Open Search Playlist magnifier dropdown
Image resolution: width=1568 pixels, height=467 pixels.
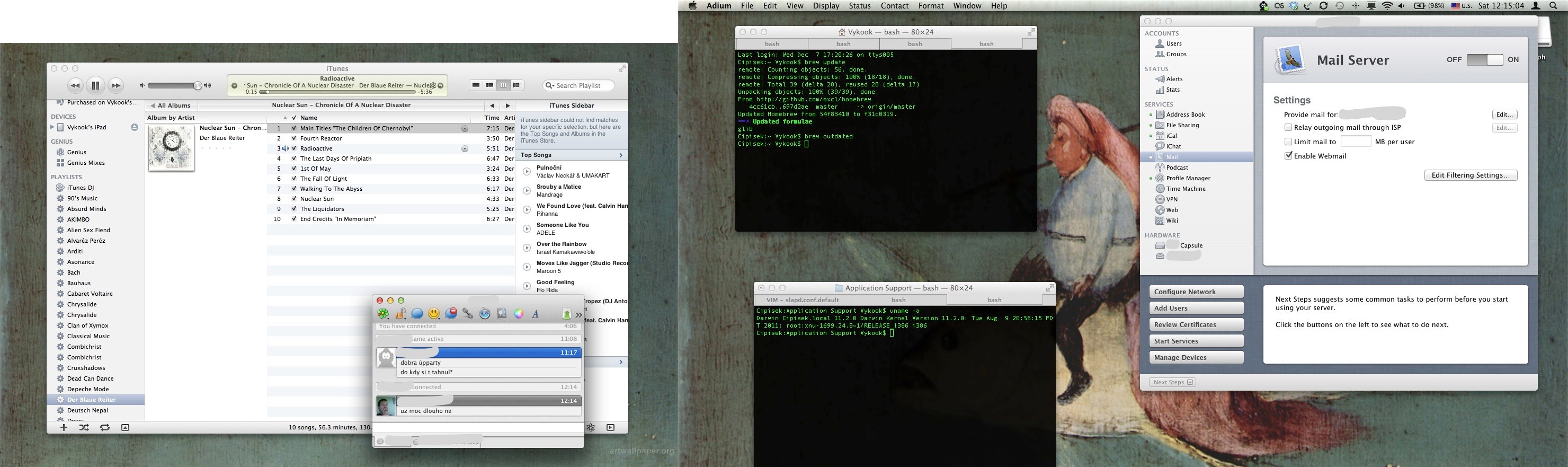(x=550, y=85)
